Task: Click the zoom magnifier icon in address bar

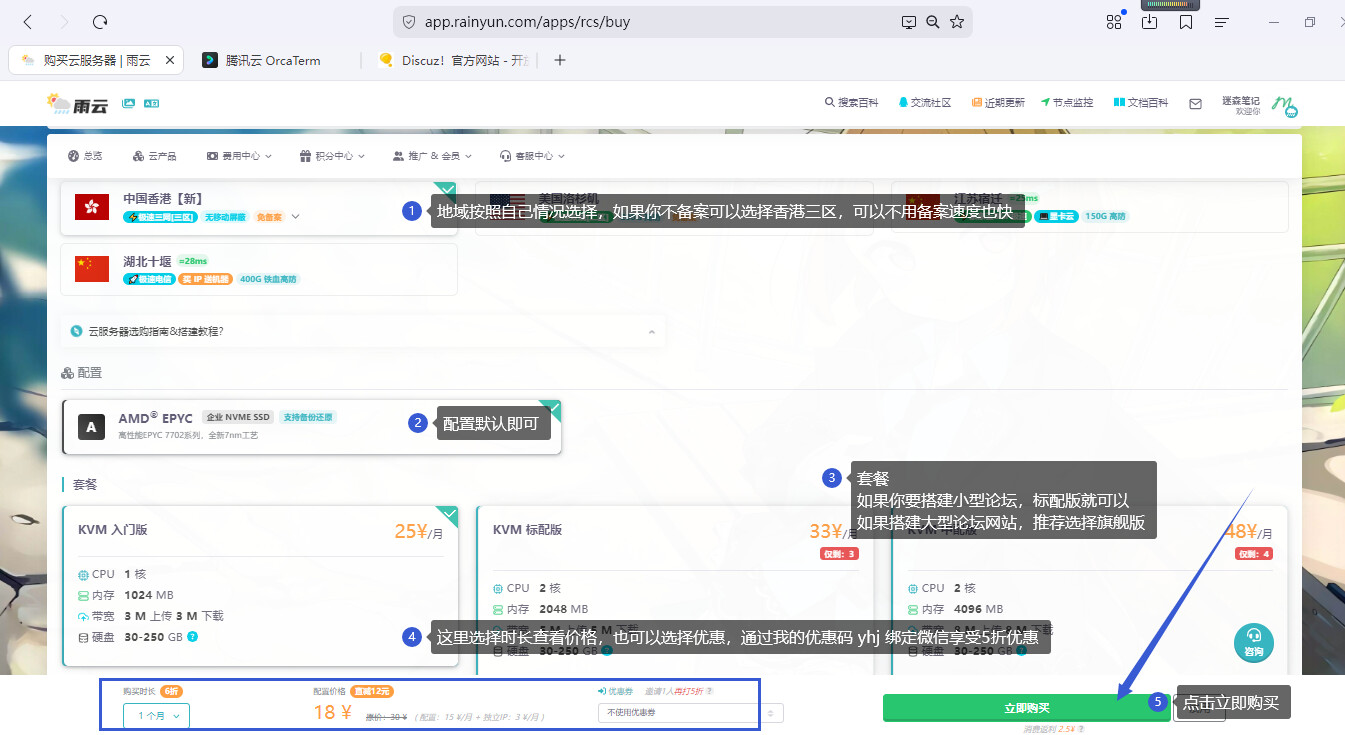Action: pos(933,22)
